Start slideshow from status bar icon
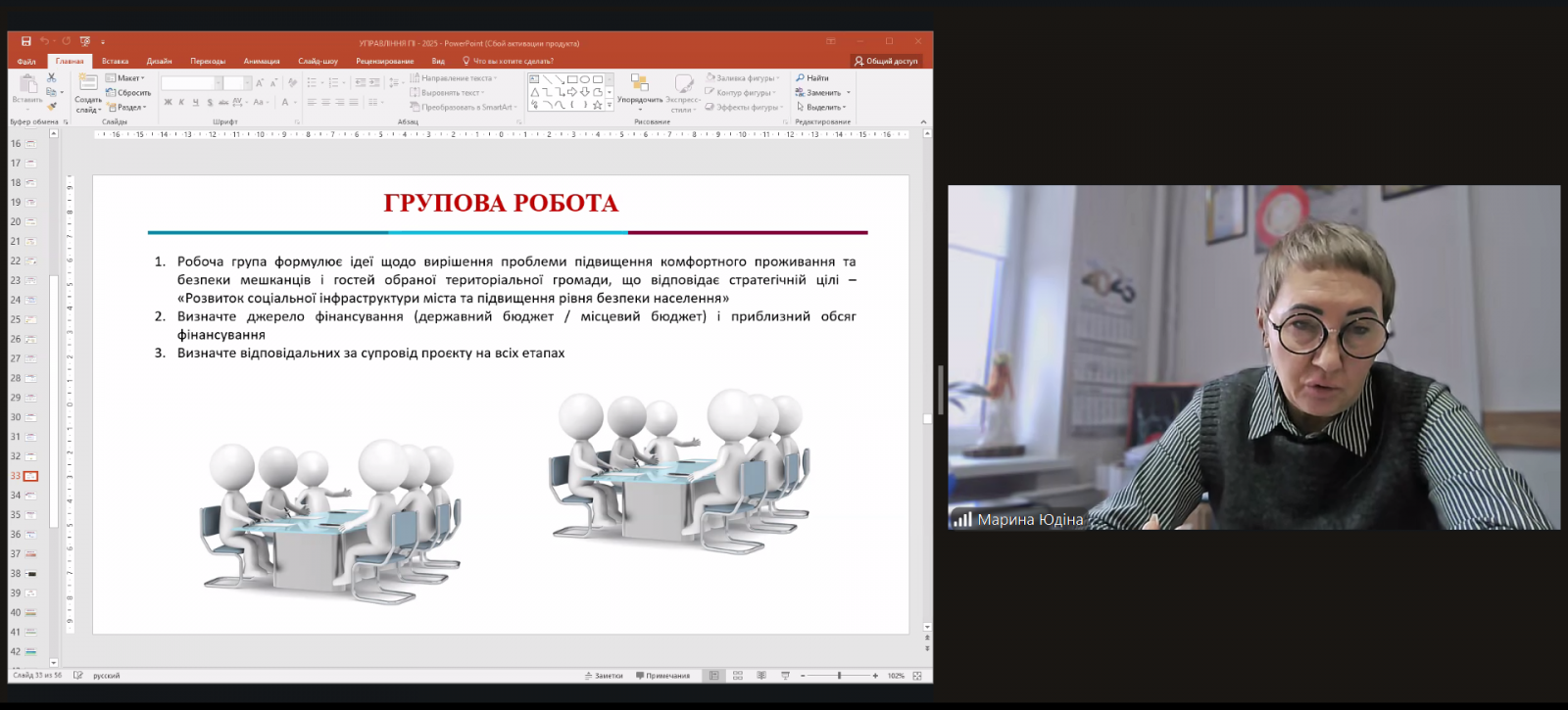The height and width of the screenshot is (710, 1568). (x=785, y=676)
